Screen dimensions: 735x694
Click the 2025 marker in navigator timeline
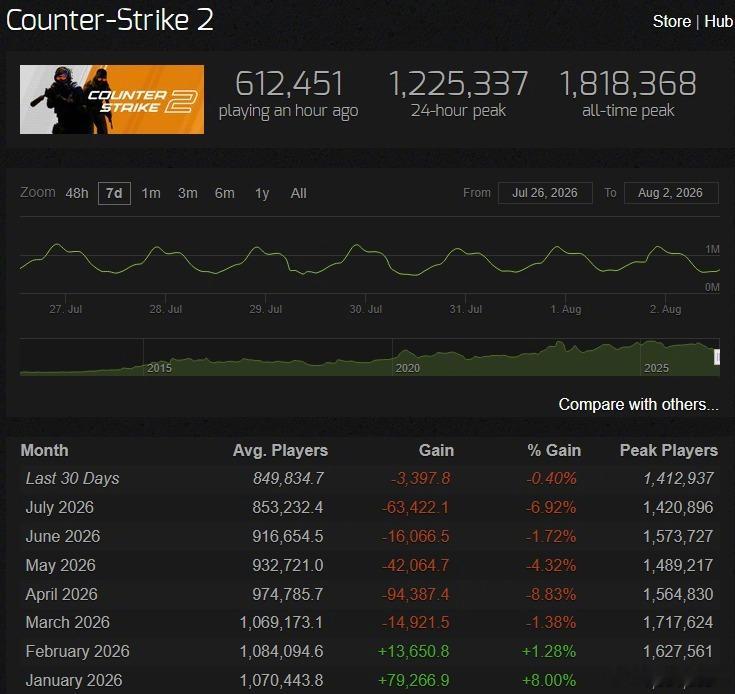pyautogui.click(x=656, y=368)
